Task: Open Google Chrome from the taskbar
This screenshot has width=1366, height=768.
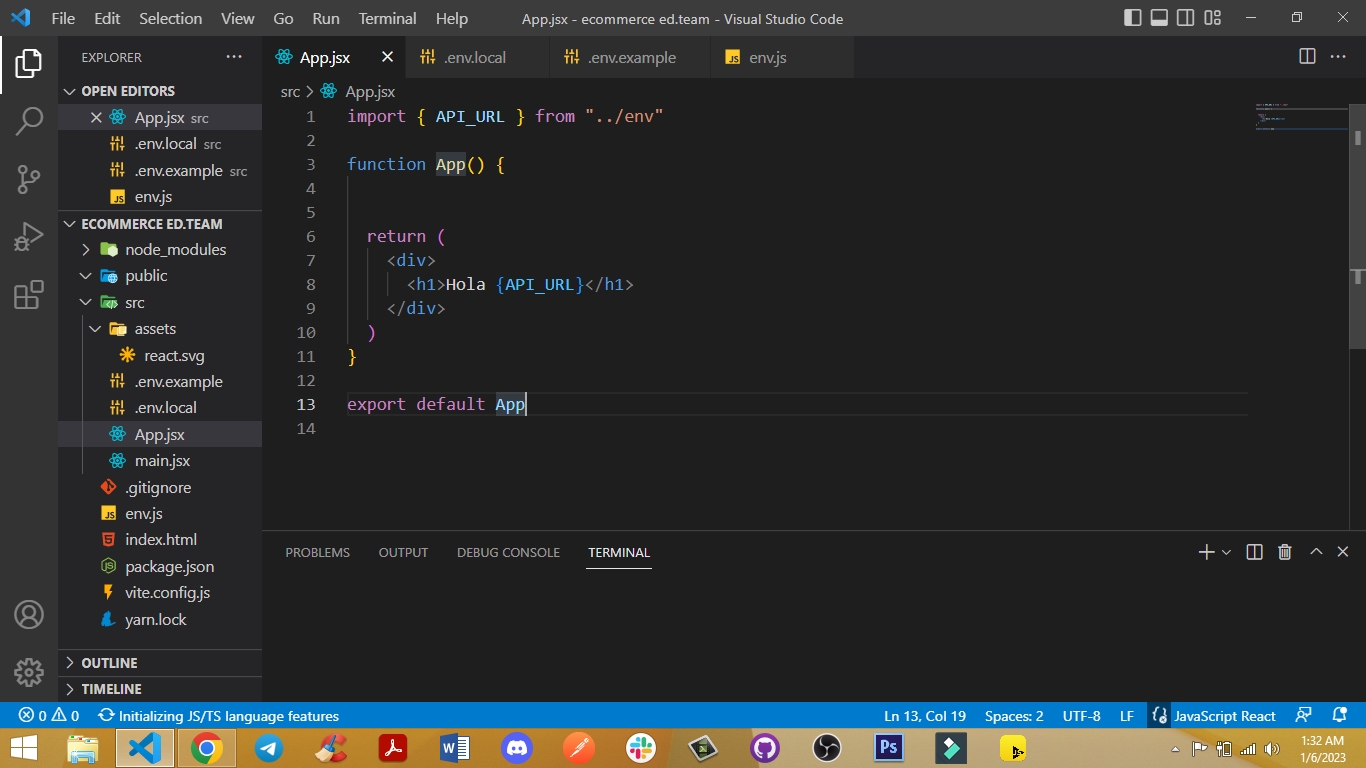Action: coord(207,748)
